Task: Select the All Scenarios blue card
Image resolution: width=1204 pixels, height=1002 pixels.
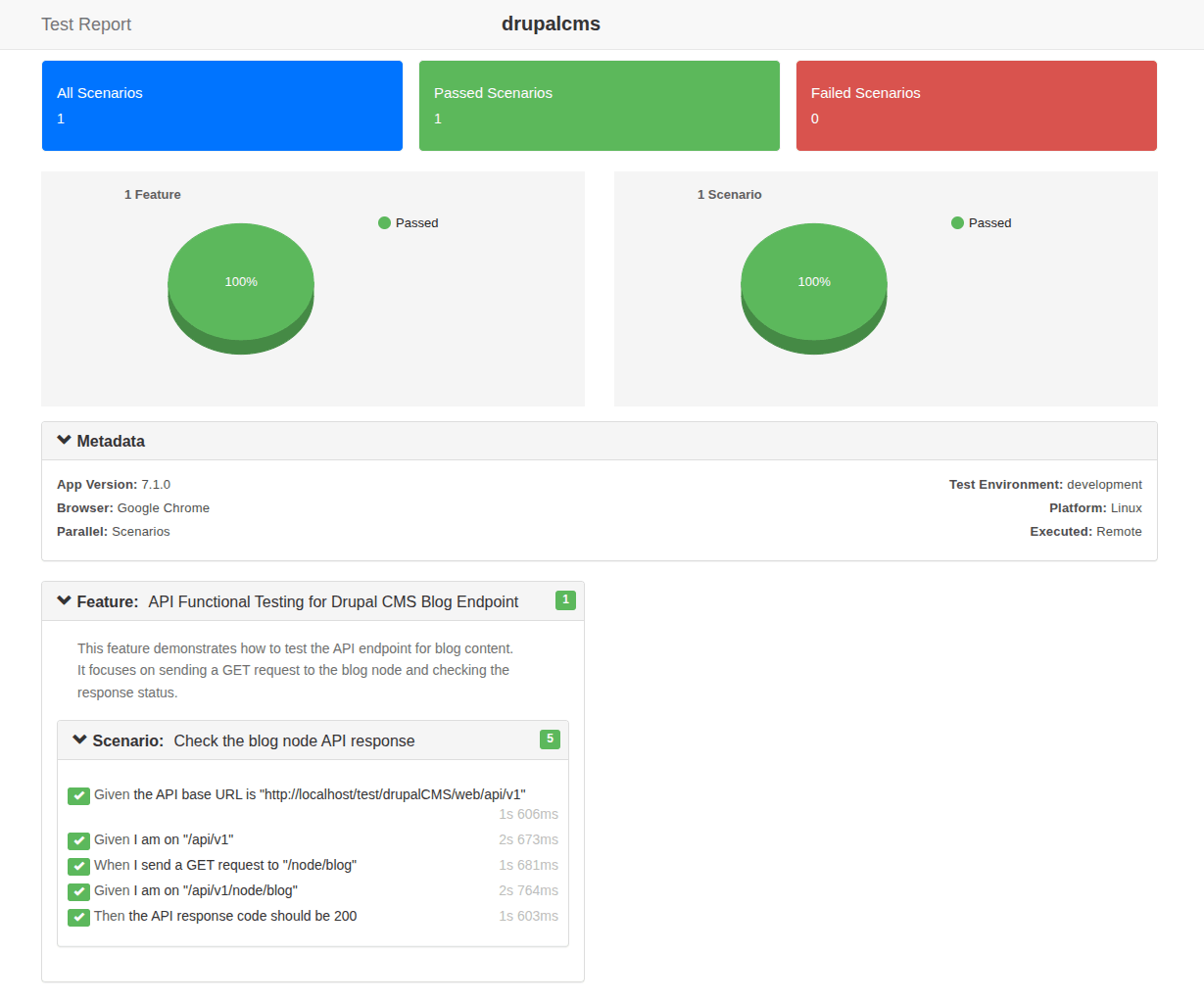Action: [222, 106]
